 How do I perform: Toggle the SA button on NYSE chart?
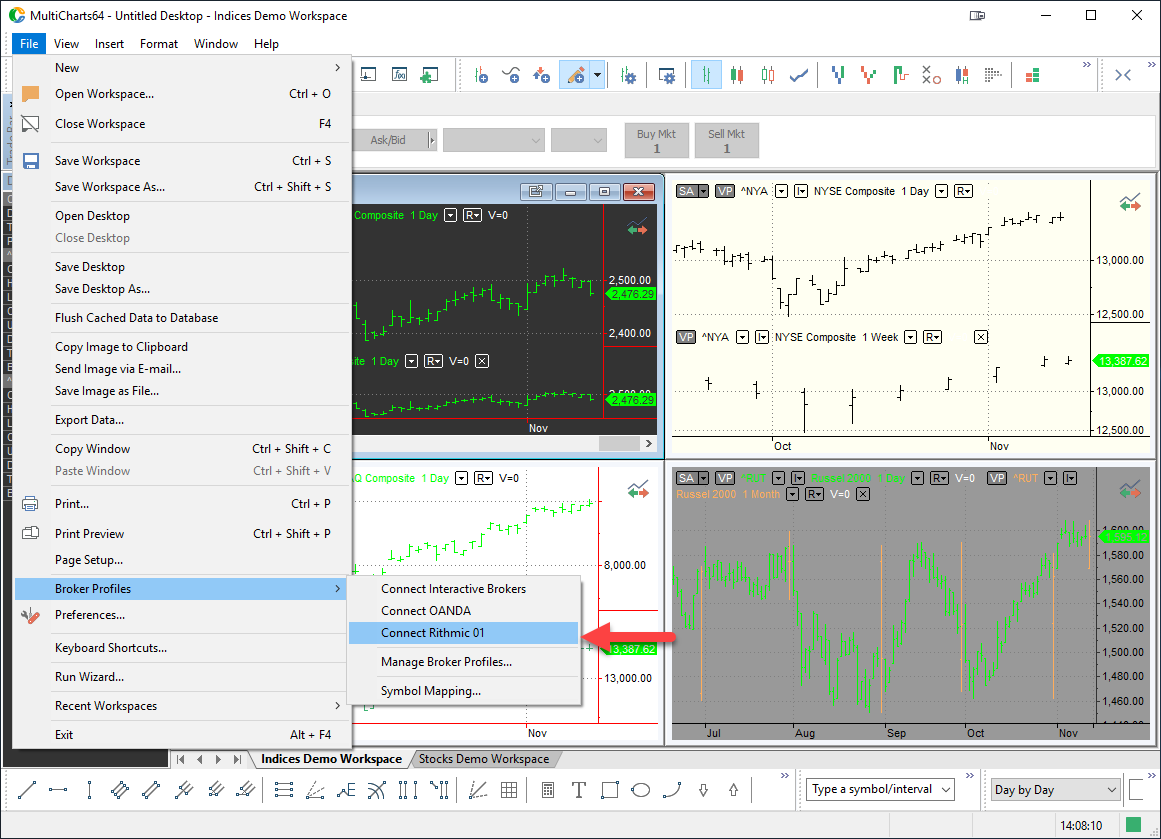tap(686, 191)
